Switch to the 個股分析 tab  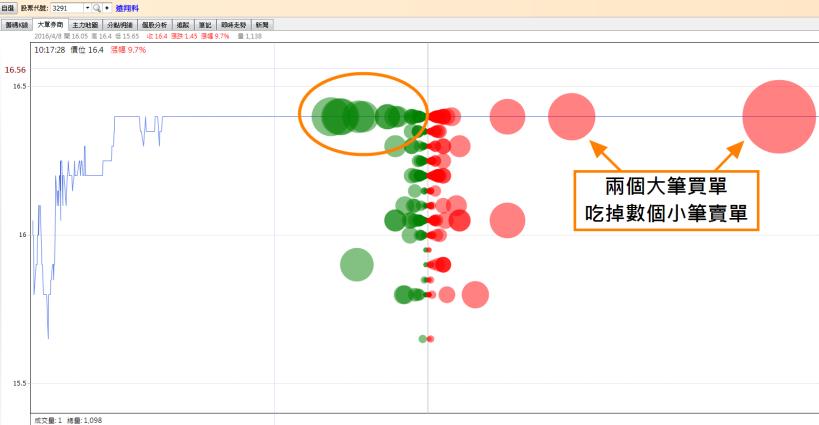[x=154, y=25]
